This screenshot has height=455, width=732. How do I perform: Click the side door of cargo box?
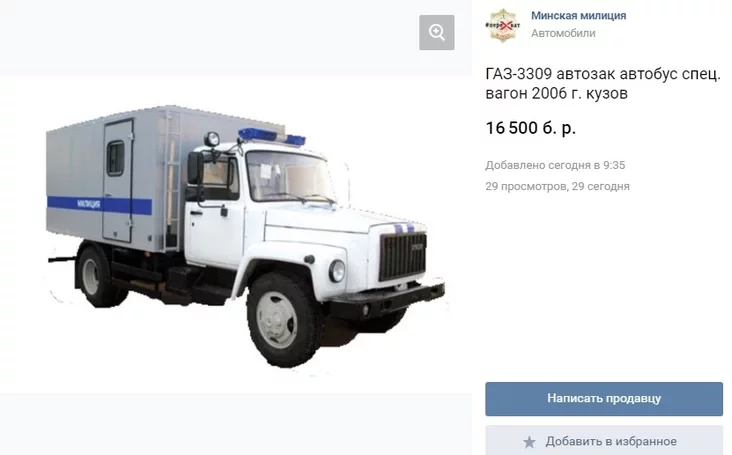(118, 180)
